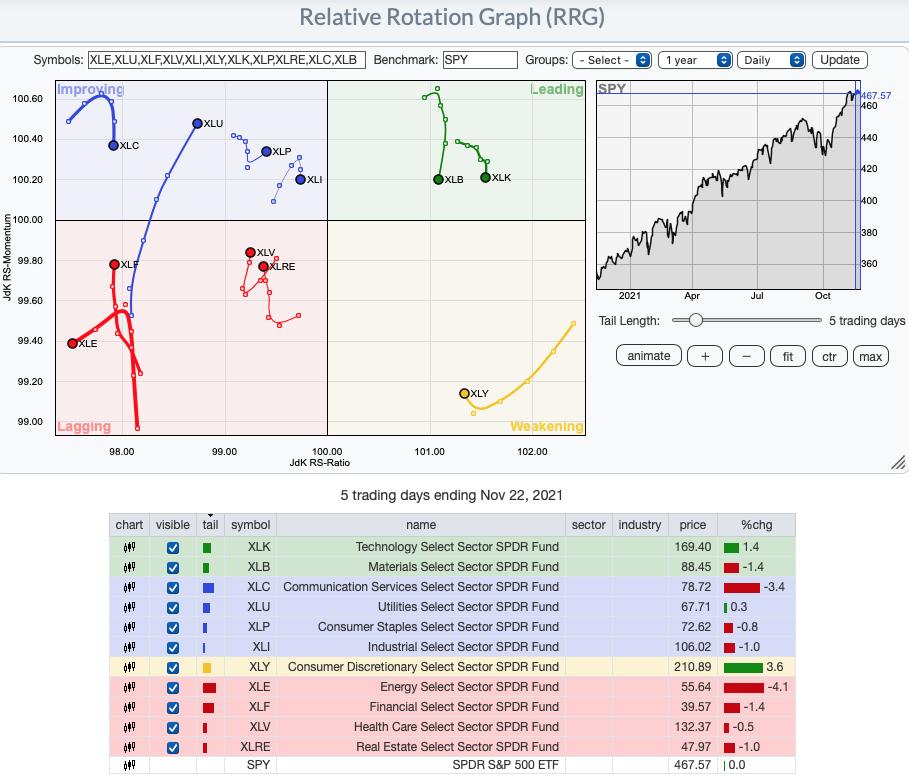Click the XLE marker on the graph

click(72, 344)
